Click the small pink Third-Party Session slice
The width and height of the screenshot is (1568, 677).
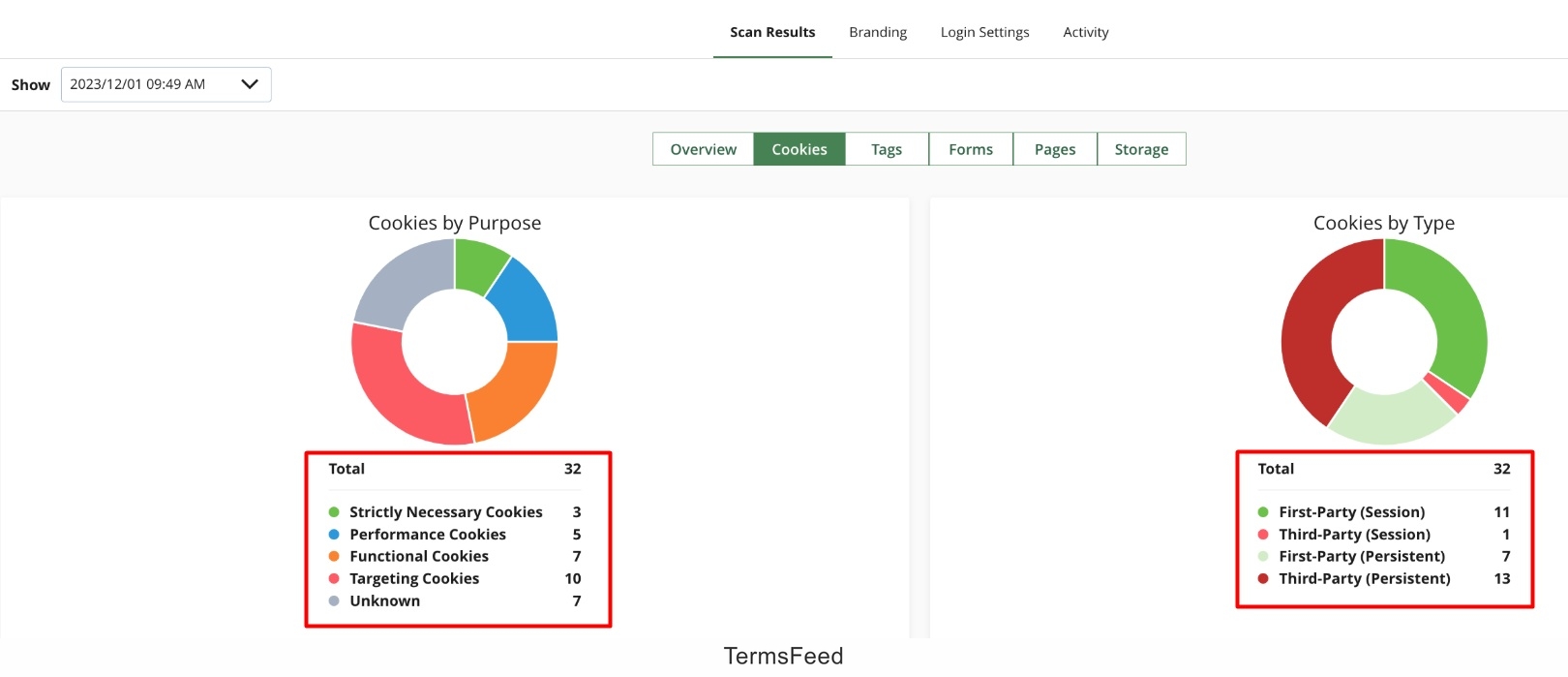pos(1449,392)
